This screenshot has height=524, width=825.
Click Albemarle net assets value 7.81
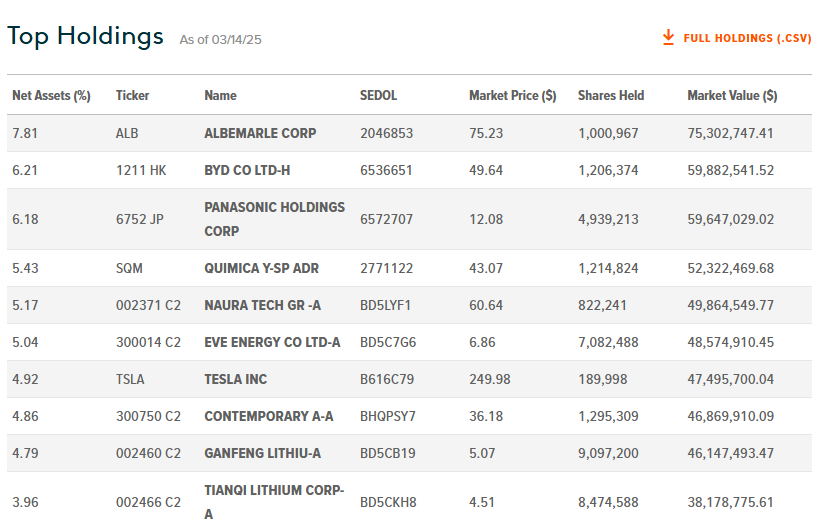click(25, 133)
